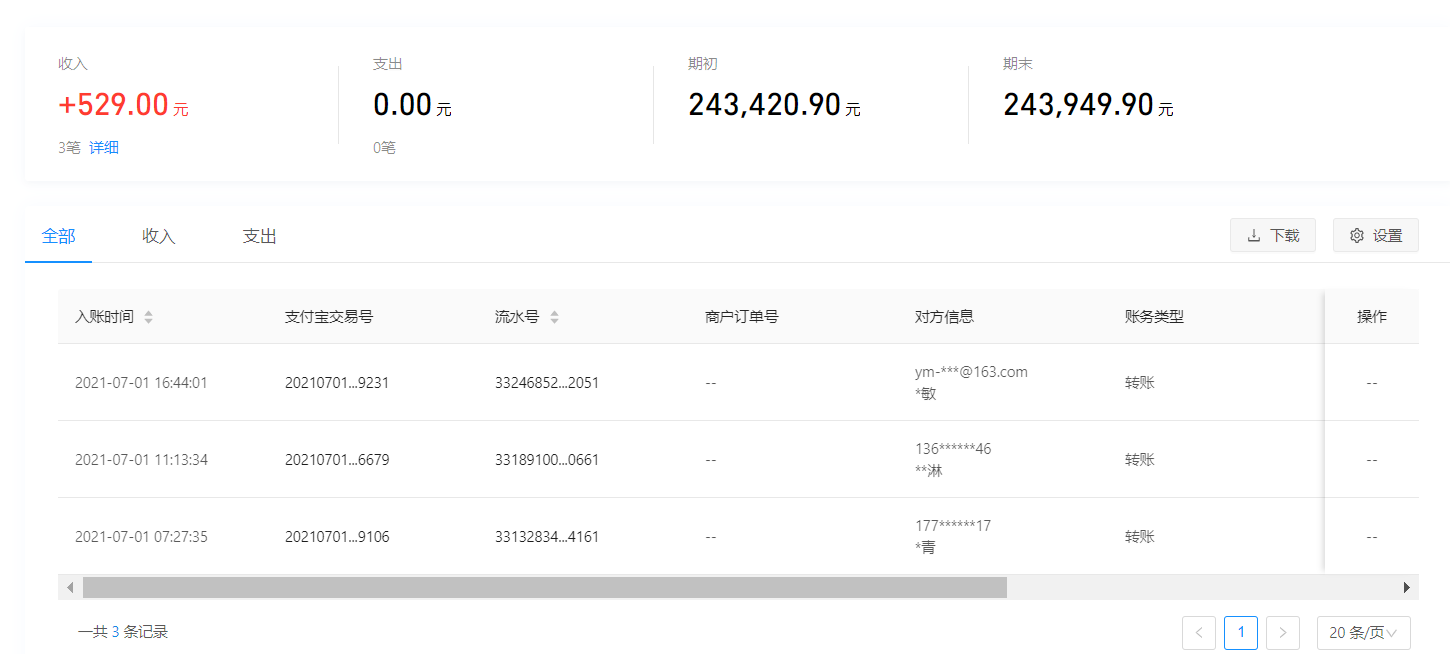Switch to the 全部 tab

click(x=59, y=237)
